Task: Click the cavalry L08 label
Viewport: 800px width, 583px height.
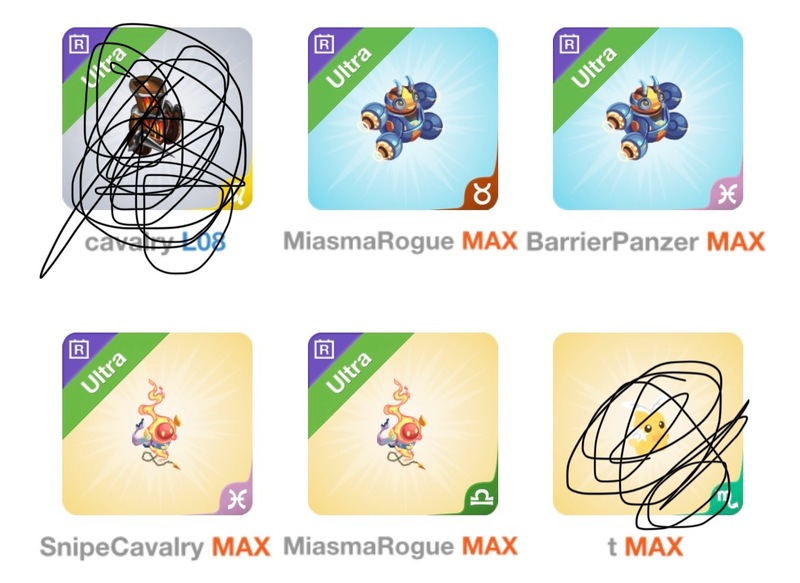Action: (x=155, y=241)
